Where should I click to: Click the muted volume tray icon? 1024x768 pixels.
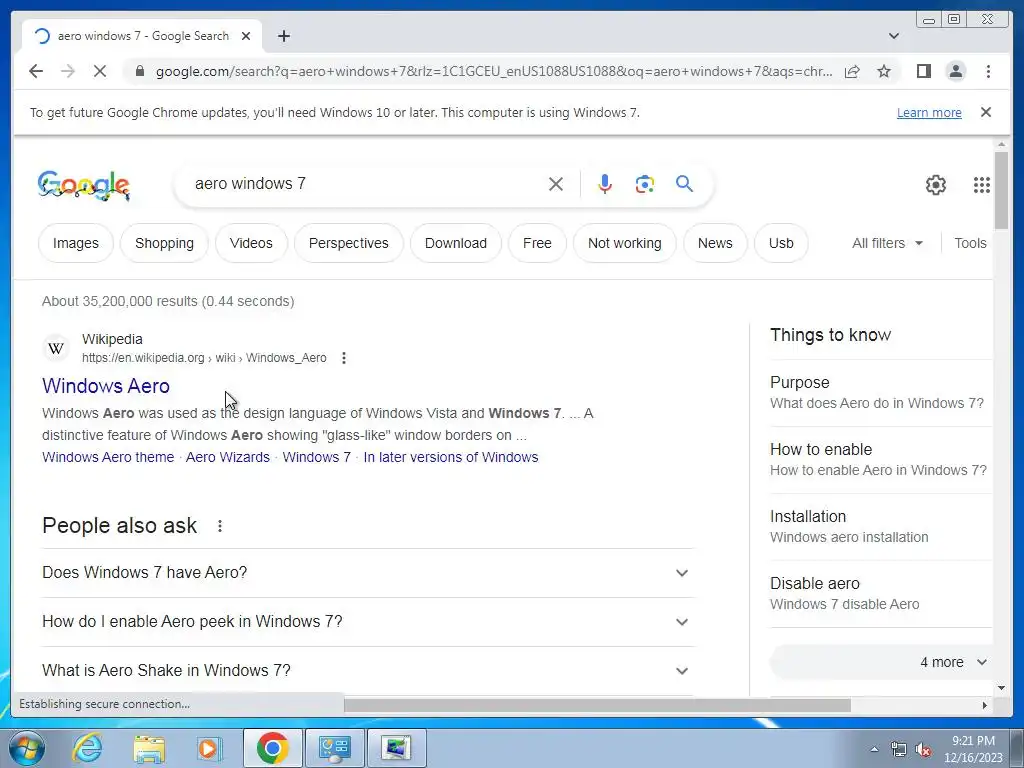[923, 750]
